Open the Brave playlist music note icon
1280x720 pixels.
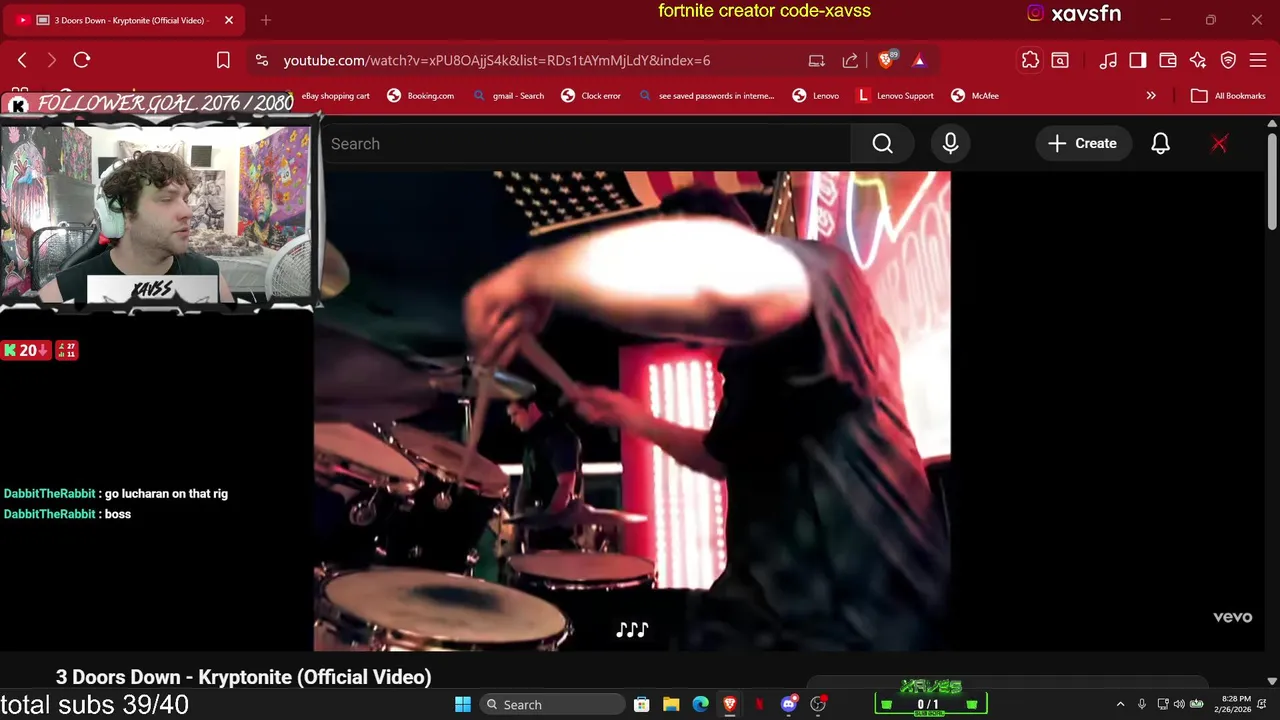(1108, 60)
